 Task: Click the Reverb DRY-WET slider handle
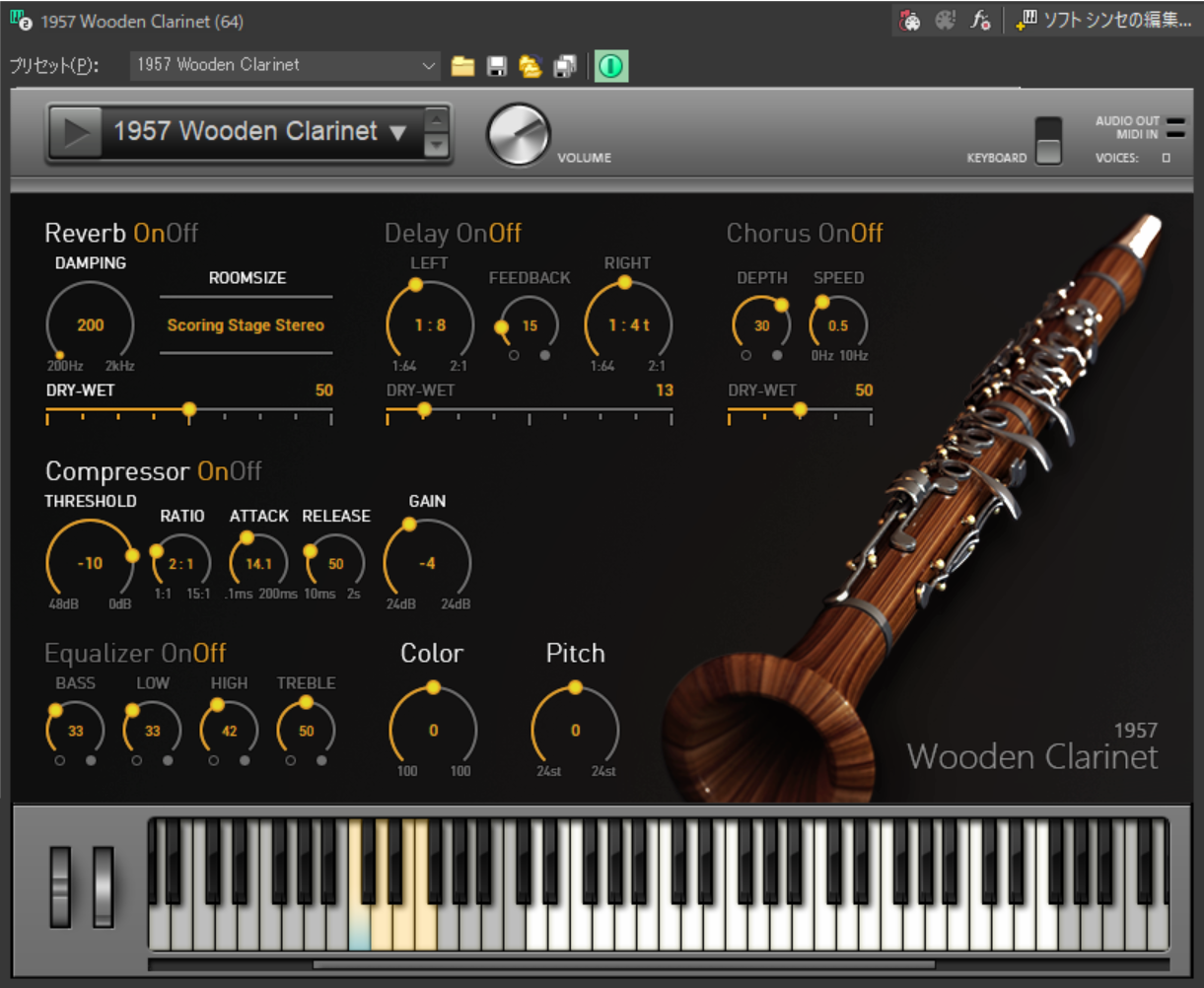(x=189, y=409)
